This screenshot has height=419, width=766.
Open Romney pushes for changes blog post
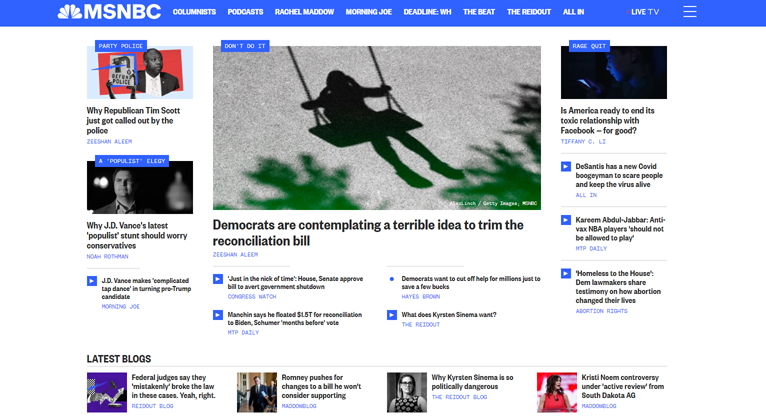[321, 386]
